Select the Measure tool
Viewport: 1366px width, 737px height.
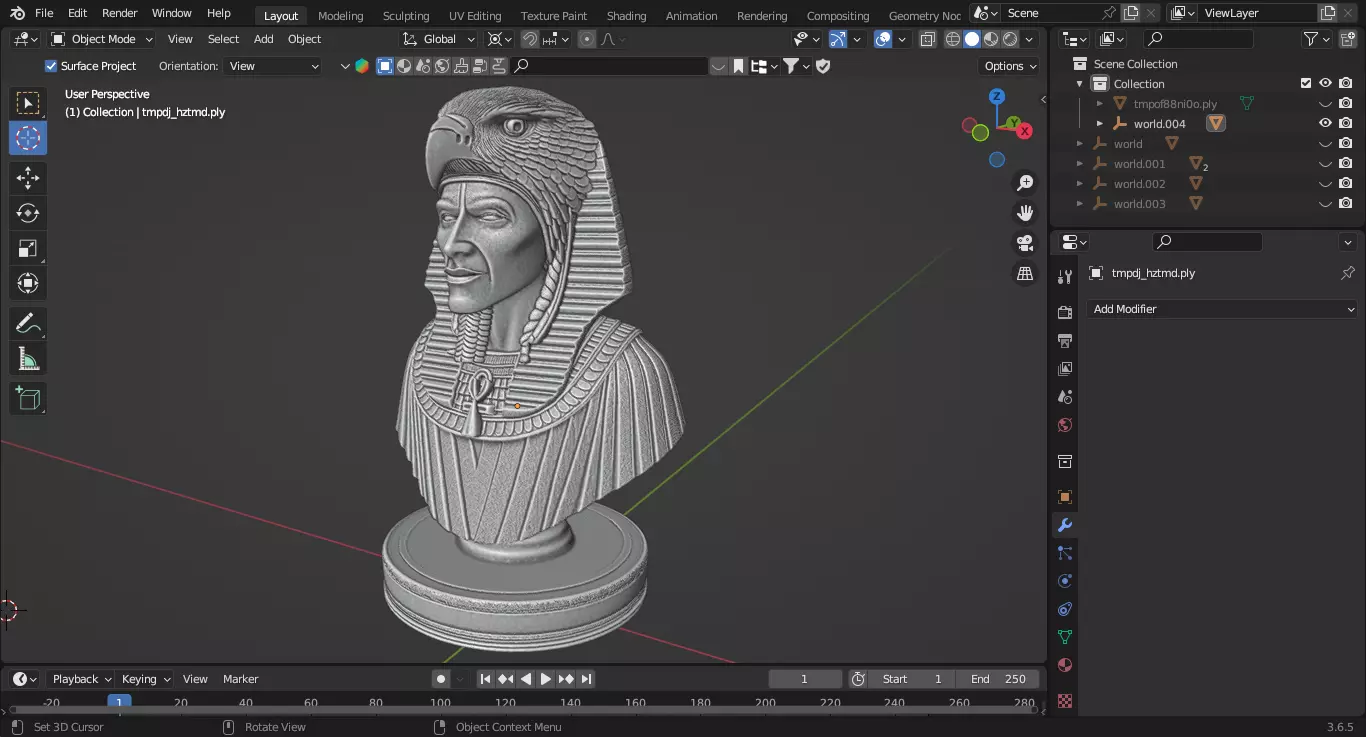[x=28, y=359]
